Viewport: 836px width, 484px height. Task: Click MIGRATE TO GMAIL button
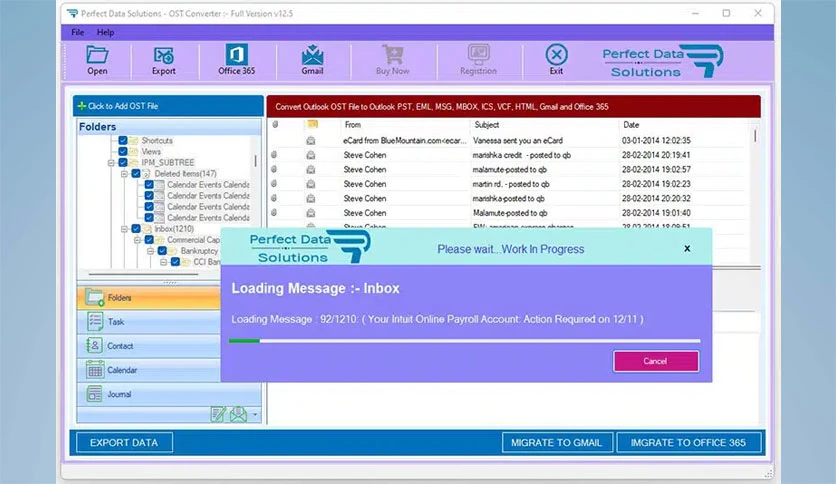click(x=557, y=442)
